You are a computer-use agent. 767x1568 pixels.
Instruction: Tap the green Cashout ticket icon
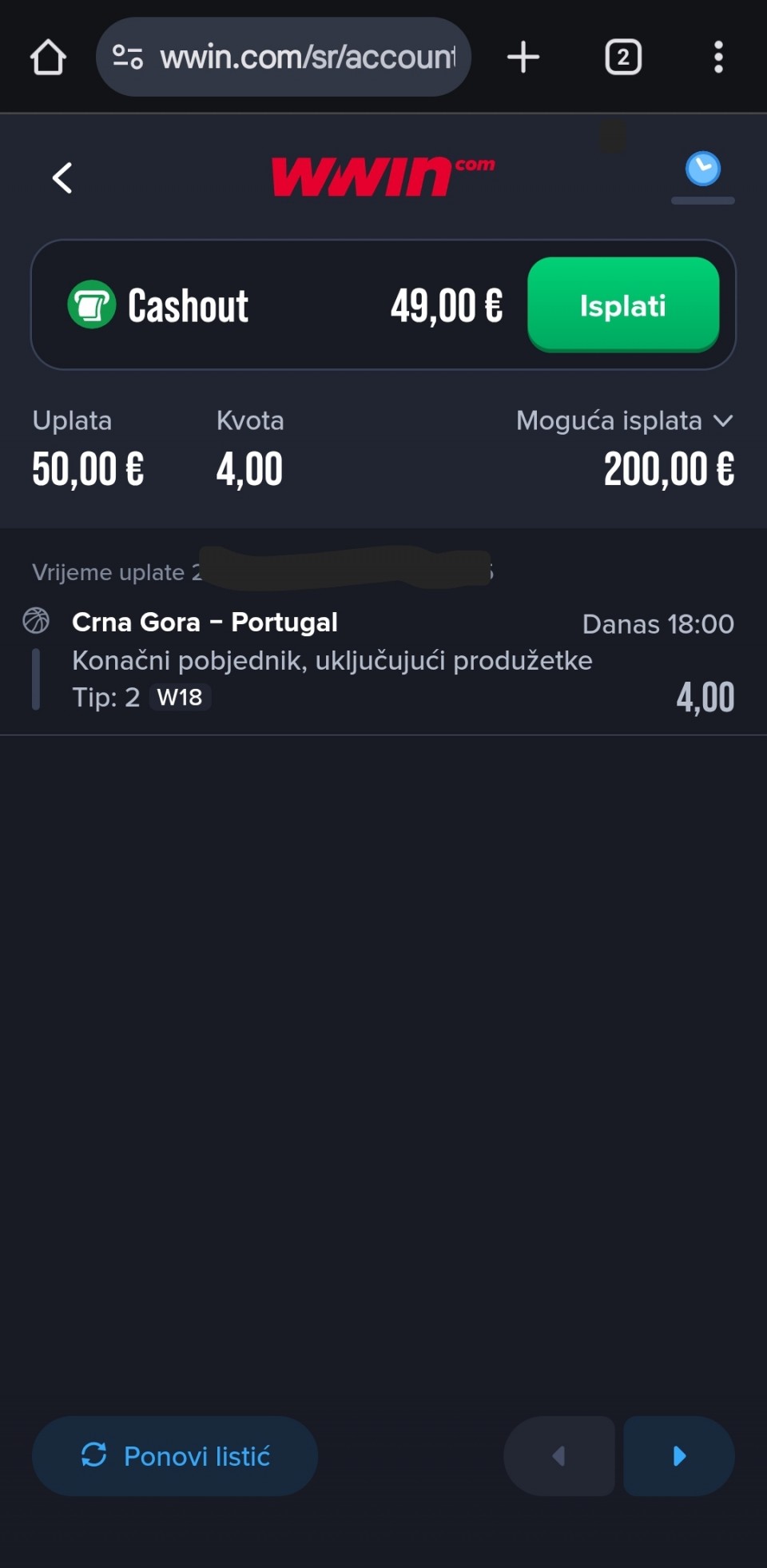coord(92,304)
